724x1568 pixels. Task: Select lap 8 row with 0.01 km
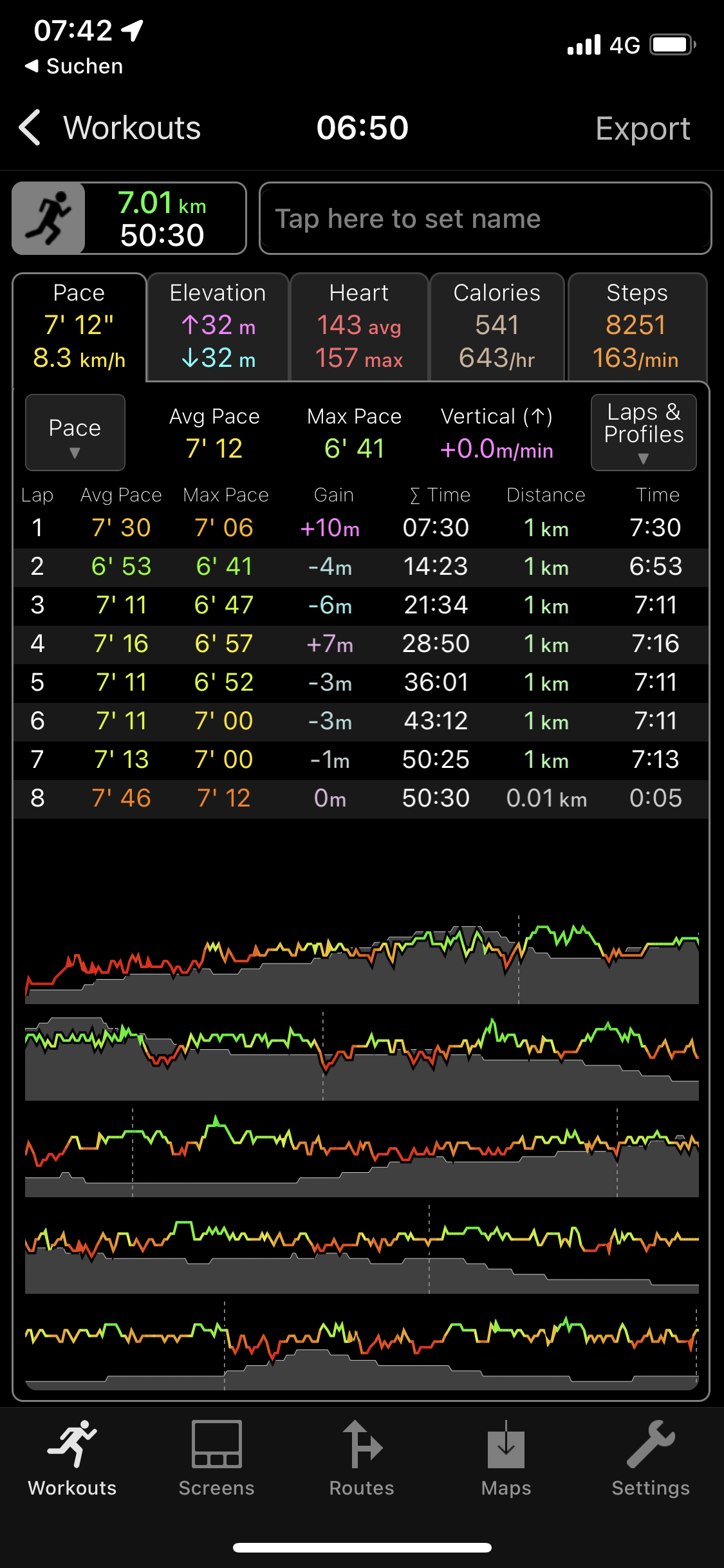pyautogui.click(x=360, y=798)
